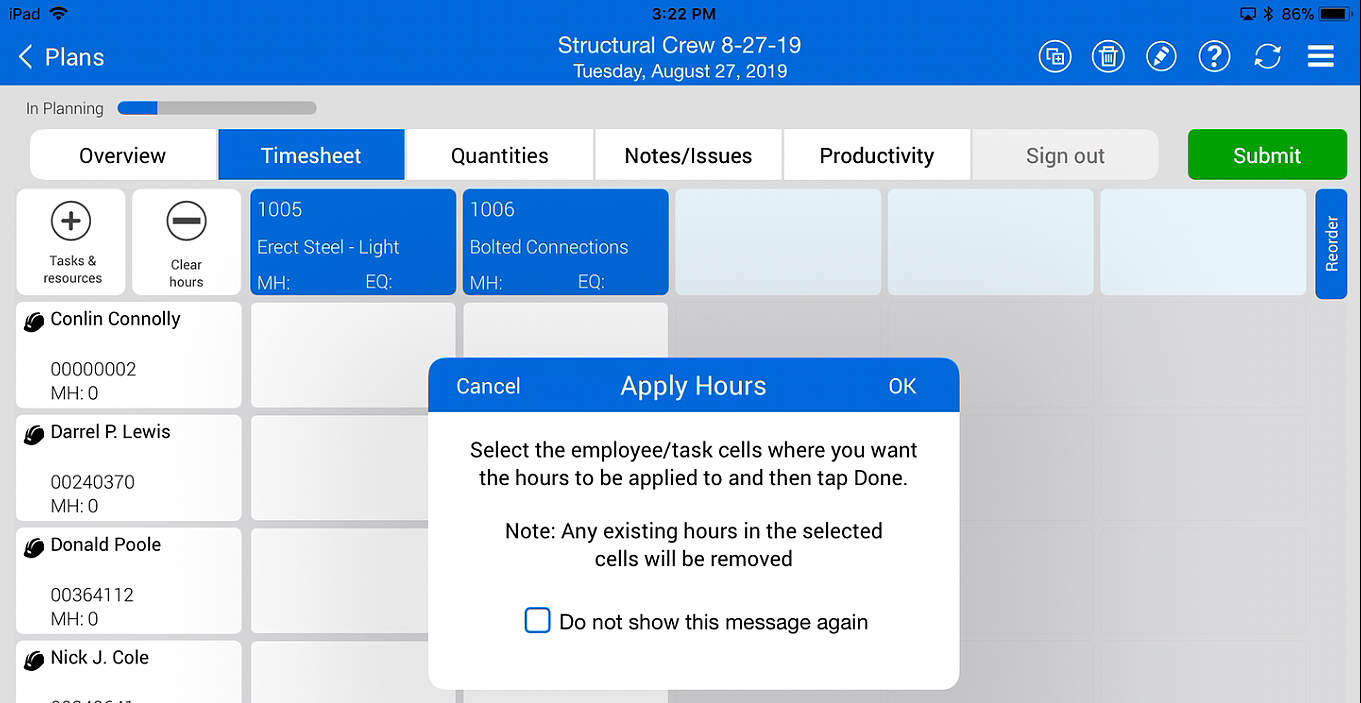
Task: Click the refresh sync icon
Action: [x=1267, y=56]
